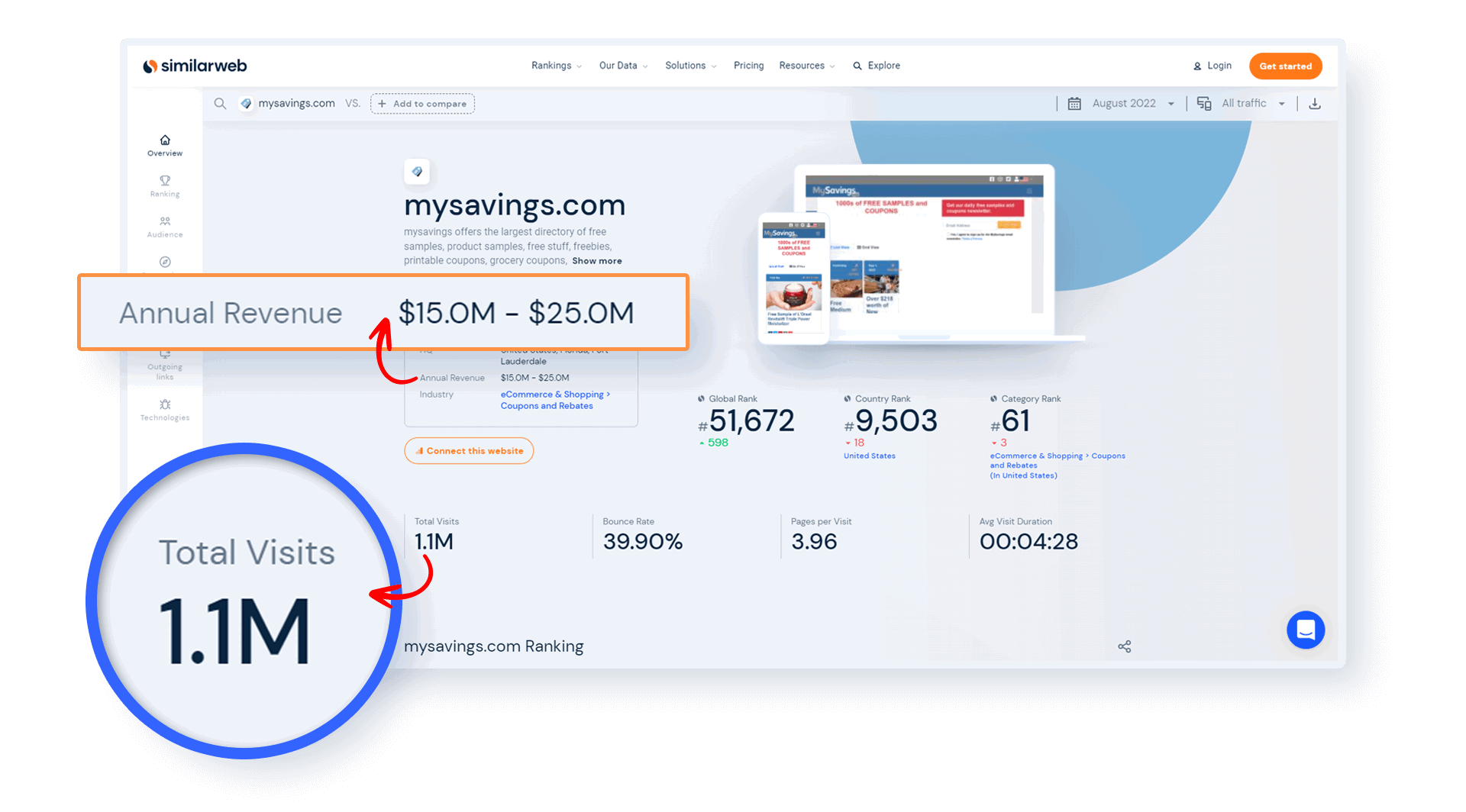This screenshot has height=812, width=1466.
Task: Click the share icon beside Ranking heading
Action: pyautogui.click(x=1124, y=646)
